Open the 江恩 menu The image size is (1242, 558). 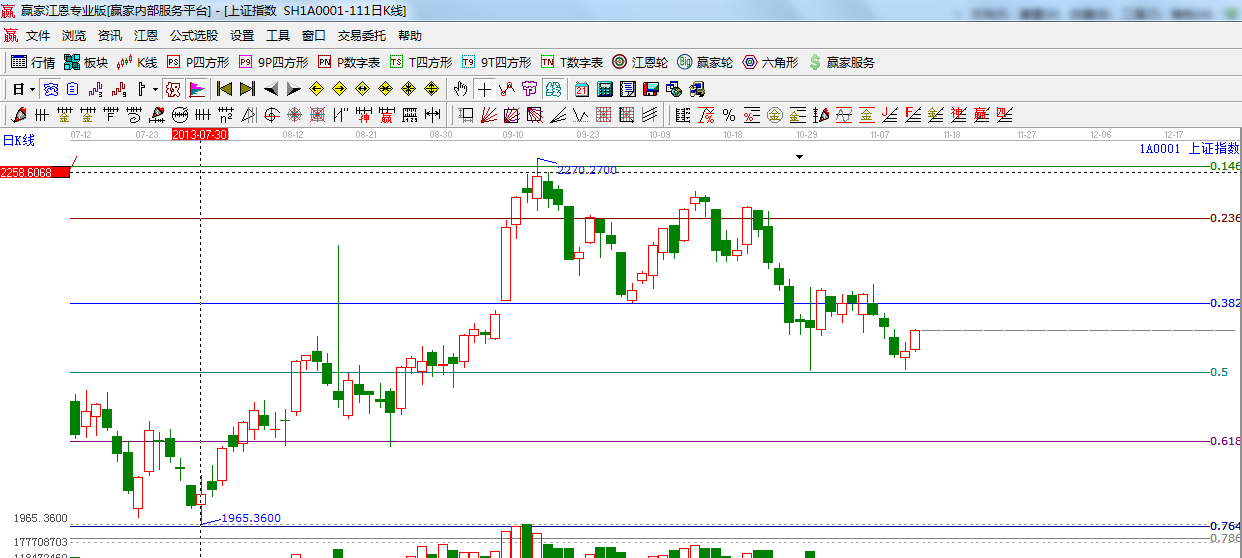click(146, 35)
